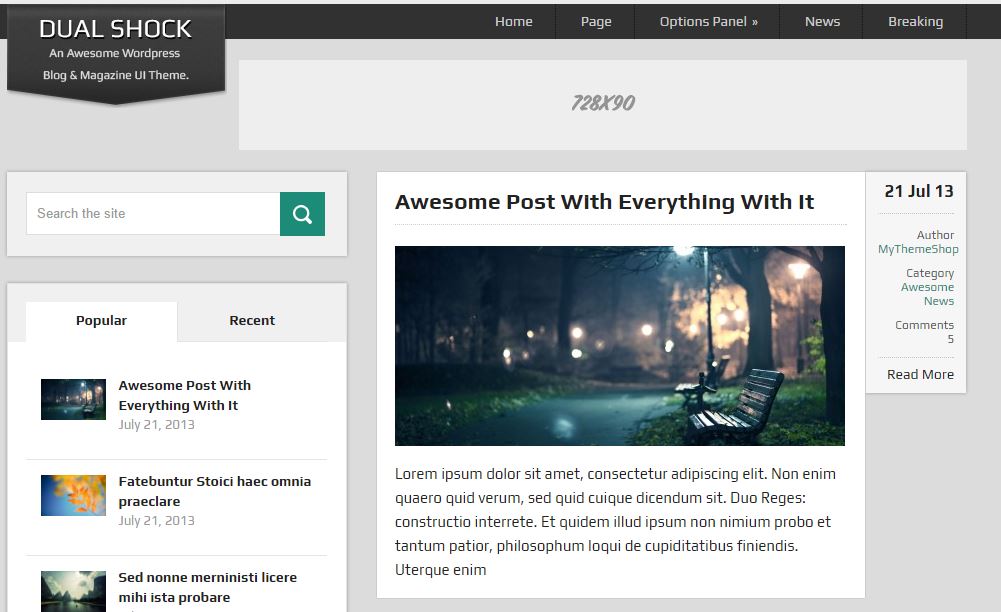Click the Lorem ipsum post excerpt paragraph
This screenshot has width=1001, height=612.
point(615,522)
